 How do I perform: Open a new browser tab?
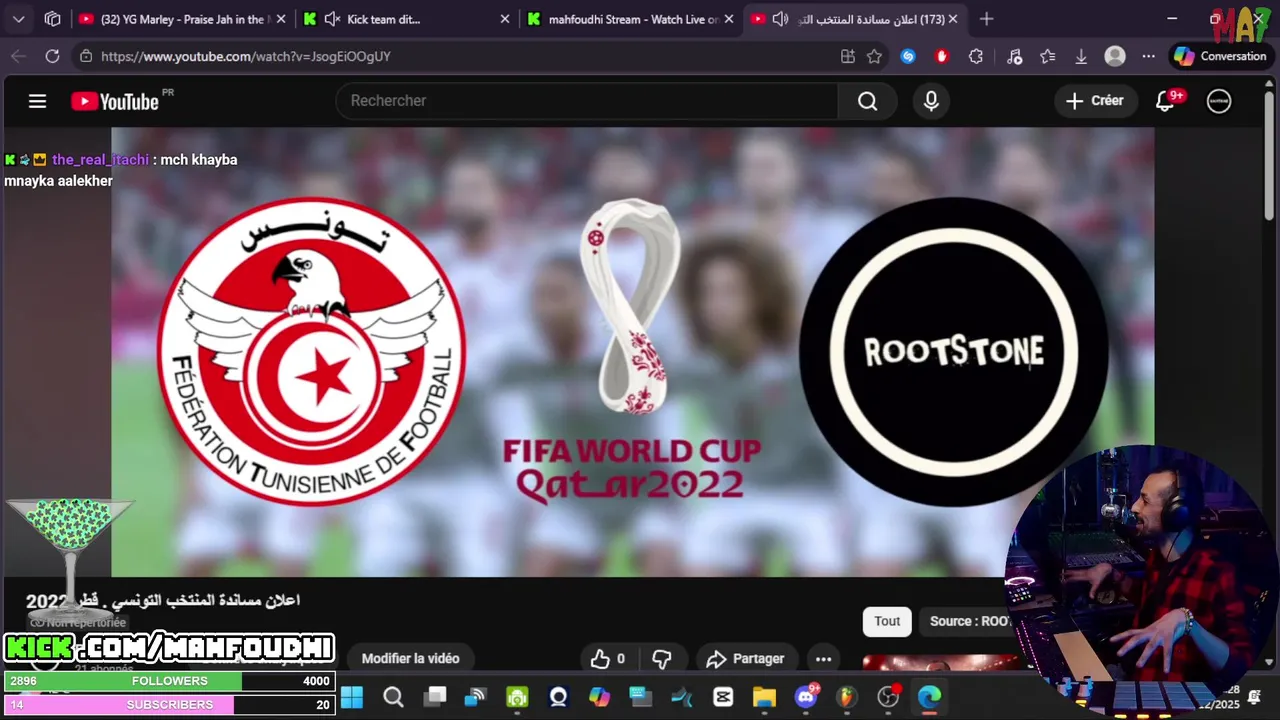(x=987, y=19)
